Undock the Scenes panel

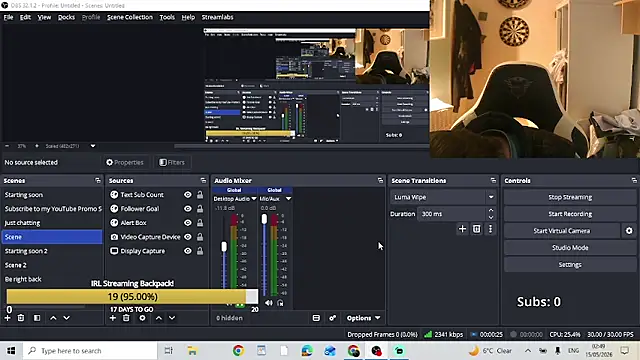(98, 180)
